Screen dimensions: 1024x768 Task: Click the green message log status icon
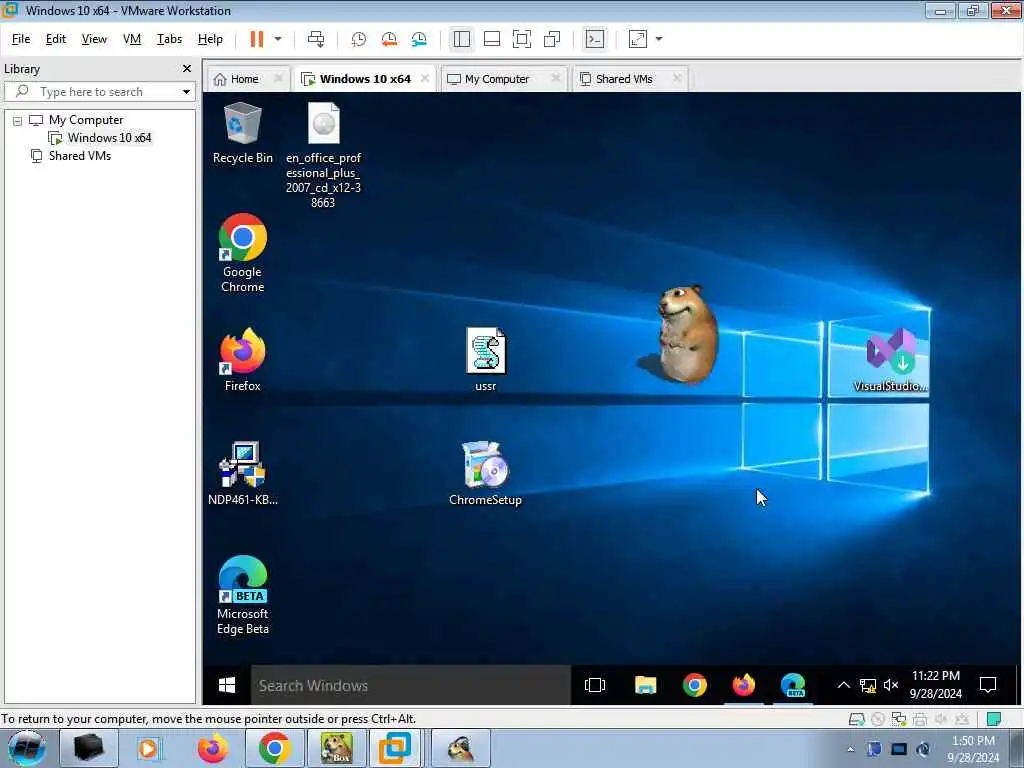(x=994, y=719)
